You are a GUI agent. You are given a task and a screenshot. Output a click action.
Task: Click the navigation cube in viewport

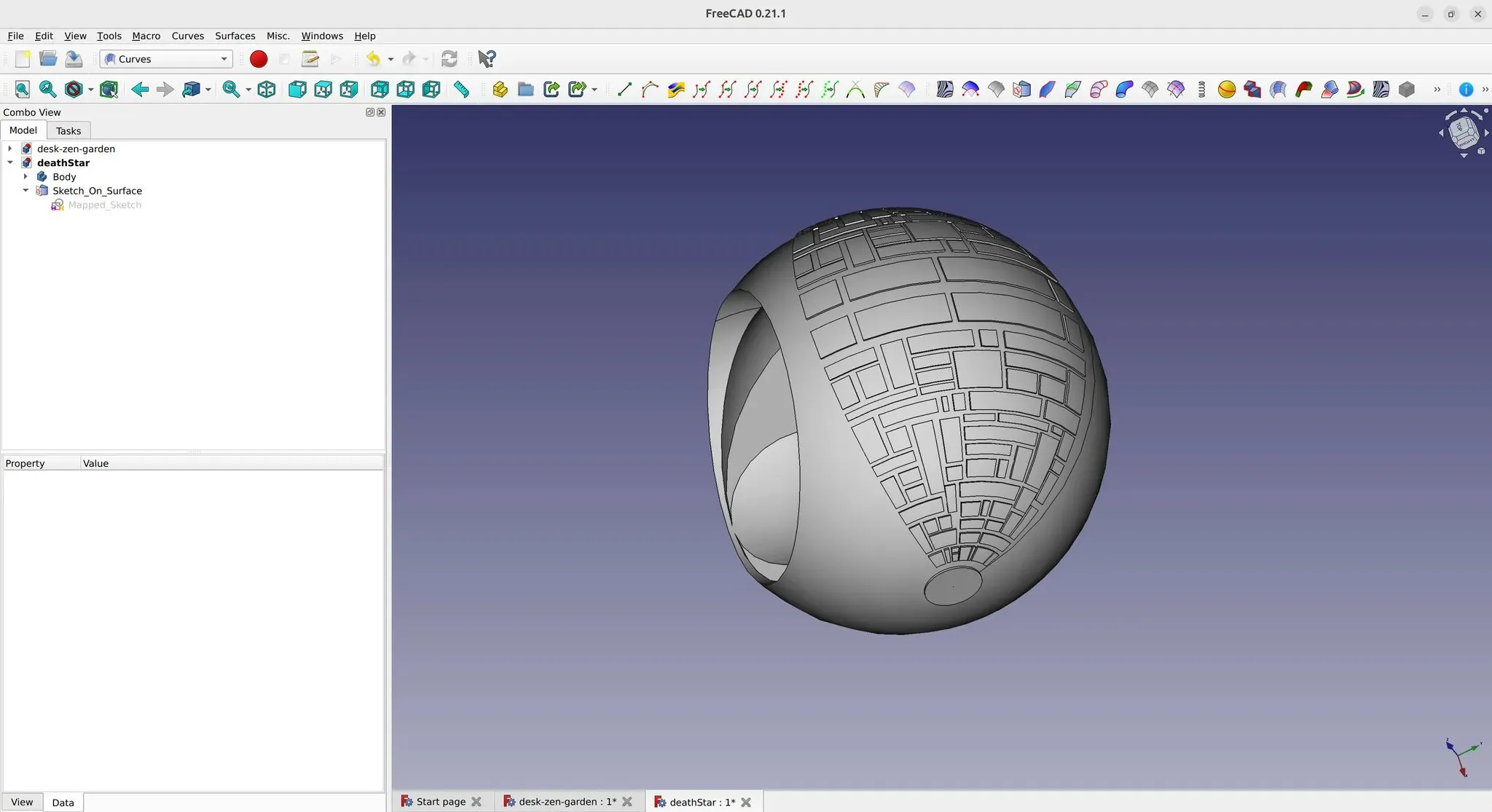pos(1463,133)
